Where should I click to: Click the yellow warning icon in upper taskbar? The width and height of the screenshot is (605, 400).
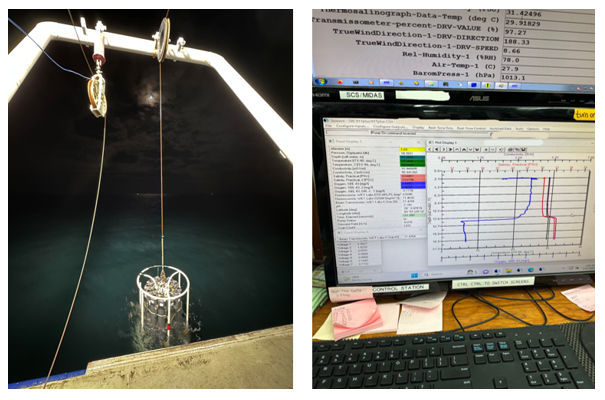click(487, 84)
